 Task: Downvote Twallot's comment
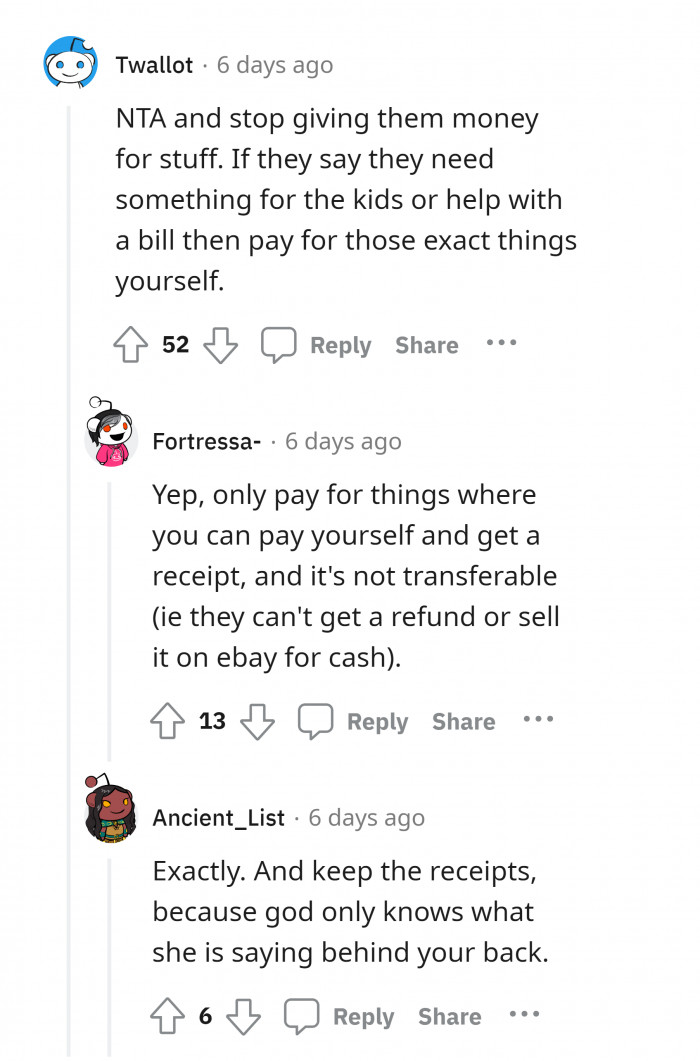[219, 344]
